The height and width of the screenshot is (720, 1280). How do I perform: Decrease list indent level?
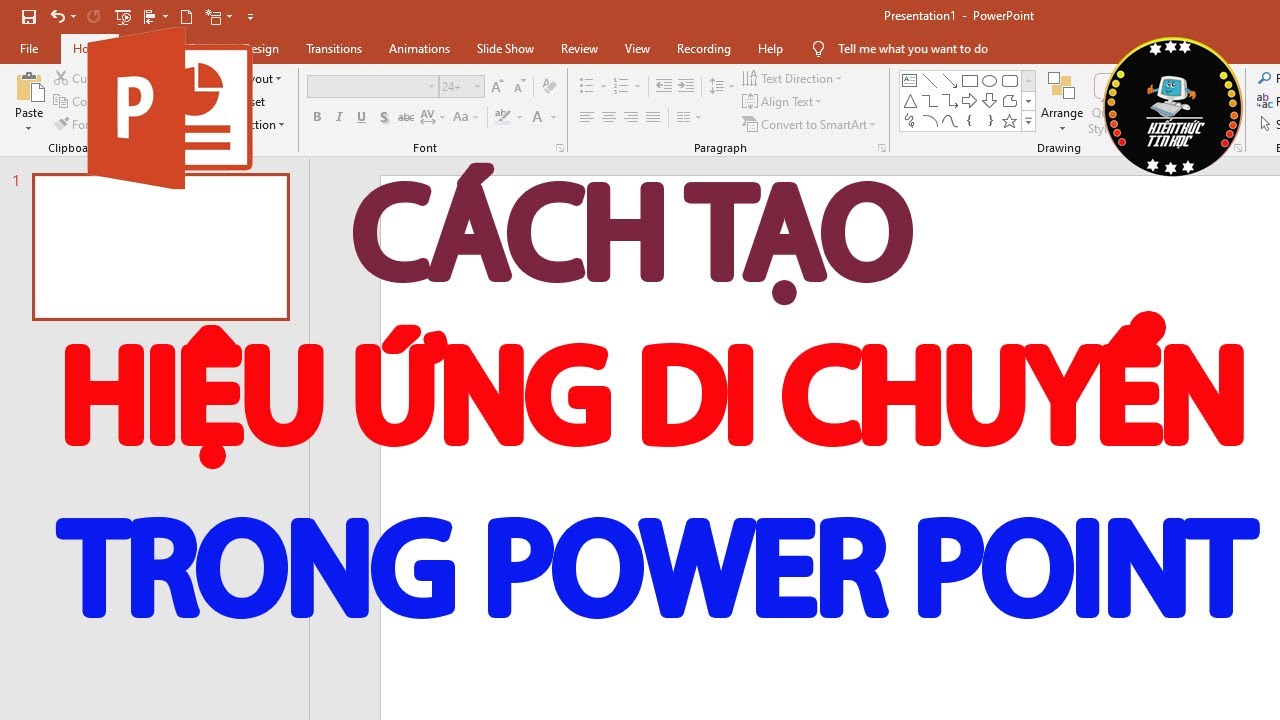coord(663,87)
